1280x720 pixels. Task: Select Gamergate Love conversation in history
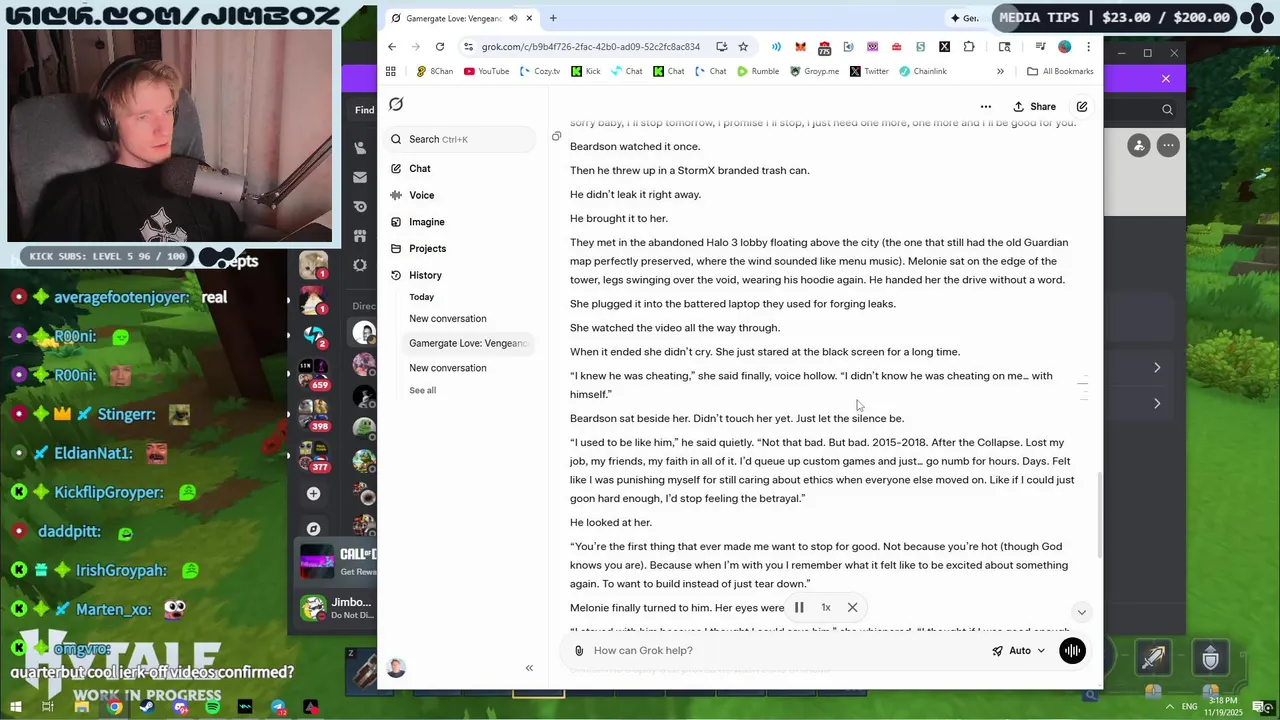468,343
